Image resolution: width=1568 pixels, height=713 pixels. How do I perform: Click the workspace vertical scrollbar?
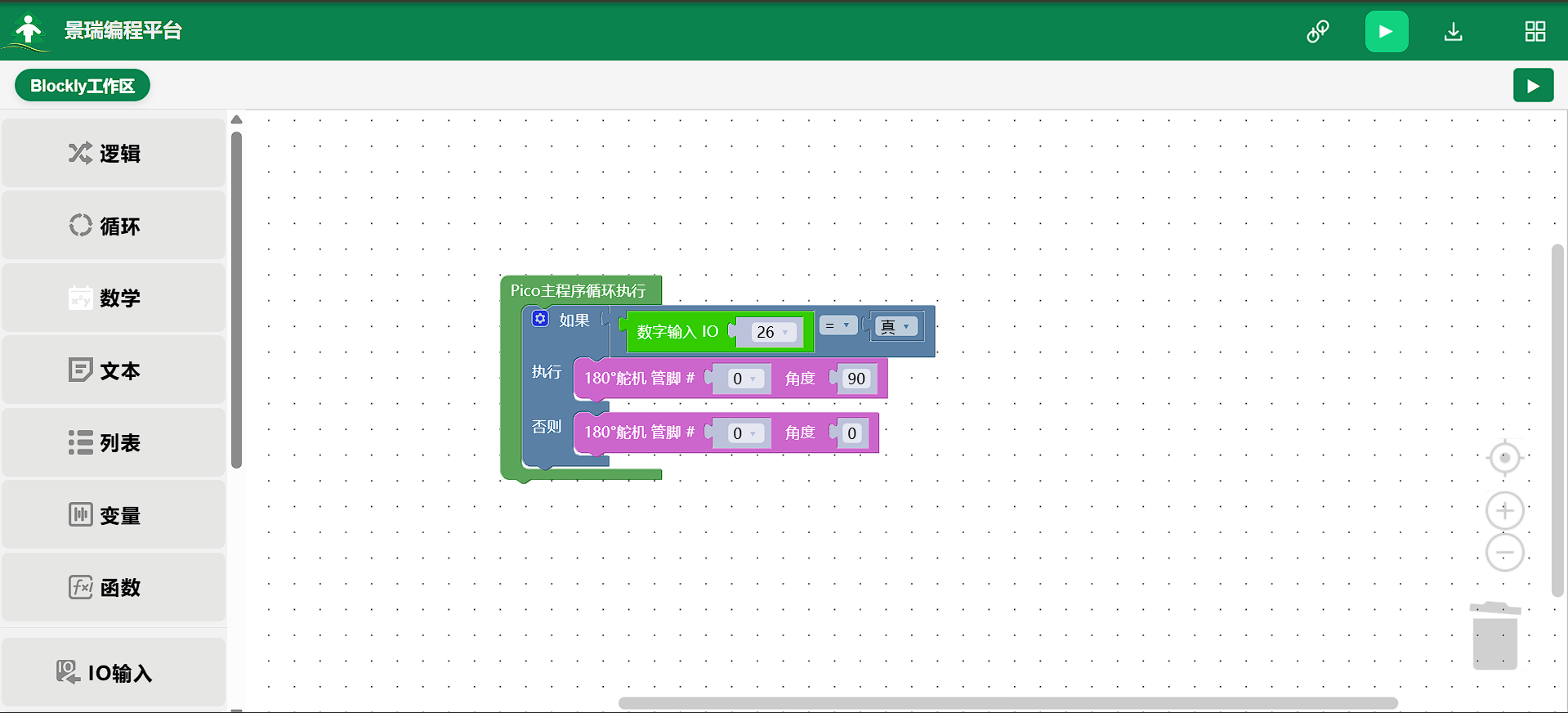1557,420
